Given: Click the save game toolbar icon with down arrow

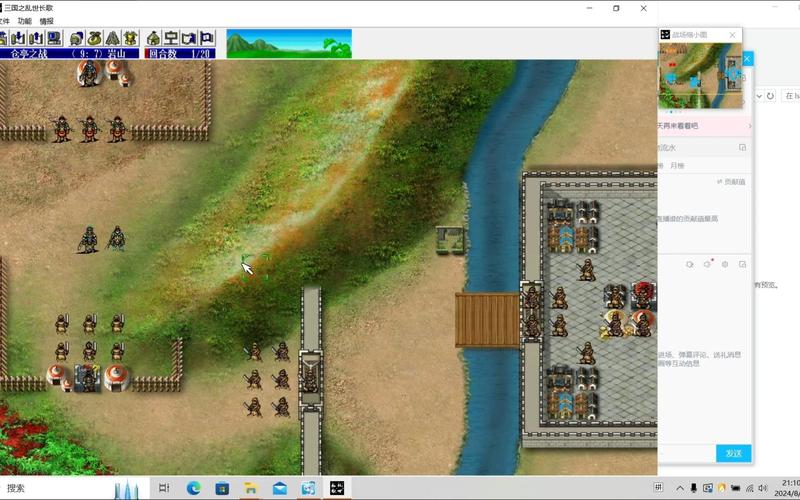Looking at the screenshot, I should click(19, 38).
